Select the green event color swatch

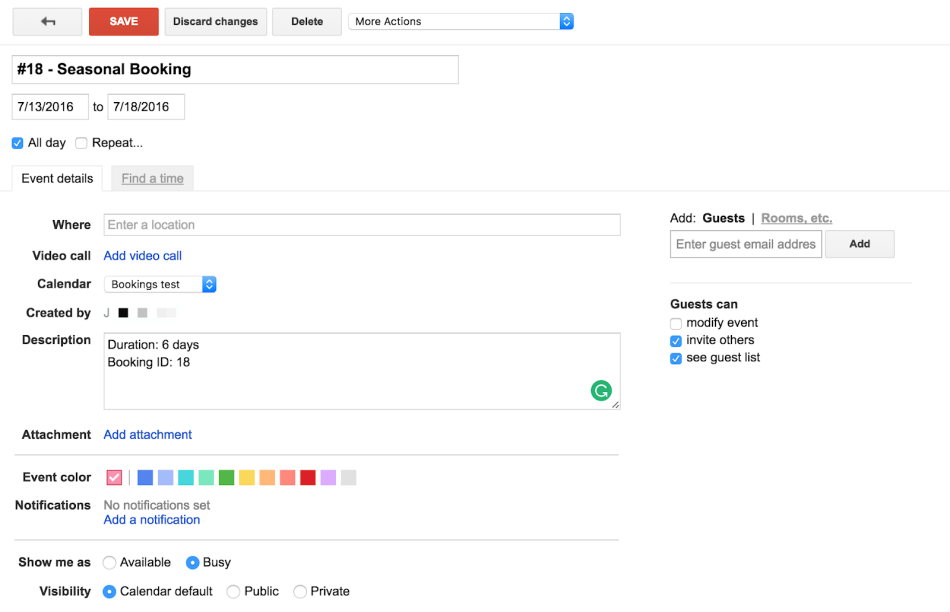point(227,477)
